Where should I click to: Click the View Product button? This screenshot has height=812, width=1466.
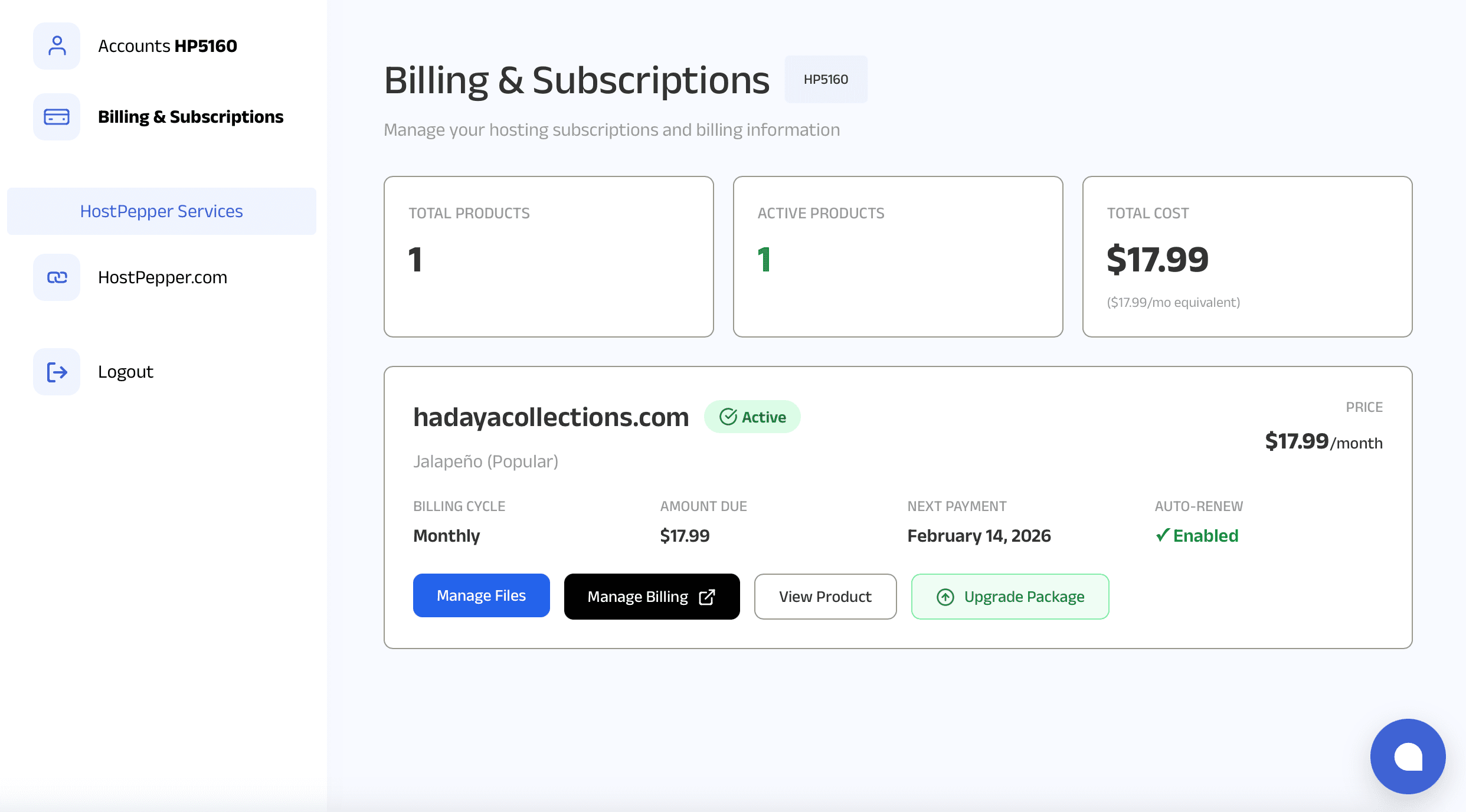(825, 597)
